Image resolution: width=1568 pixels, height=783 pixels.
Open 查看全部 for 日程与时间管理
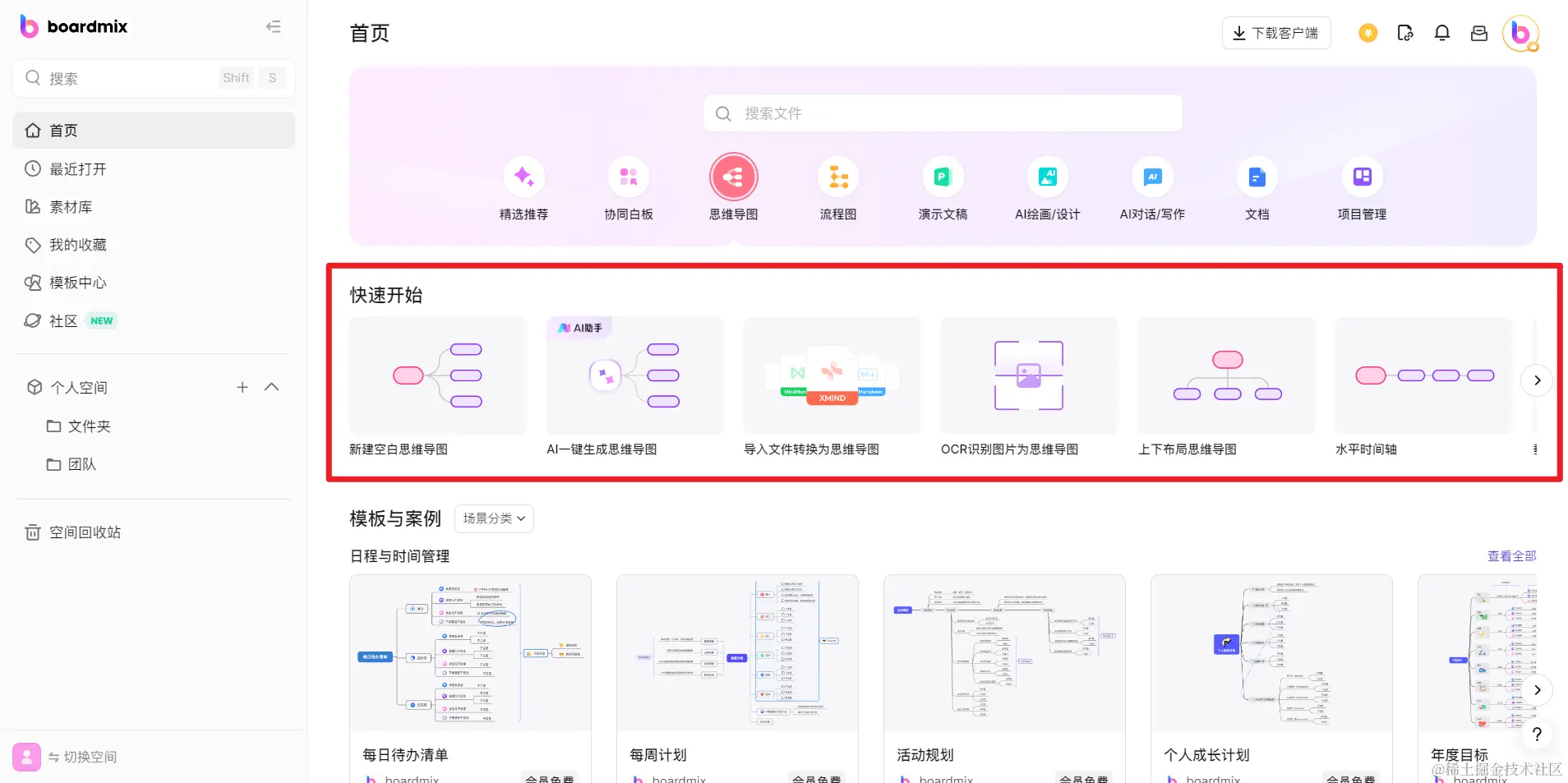click(x=1510, y=555)
